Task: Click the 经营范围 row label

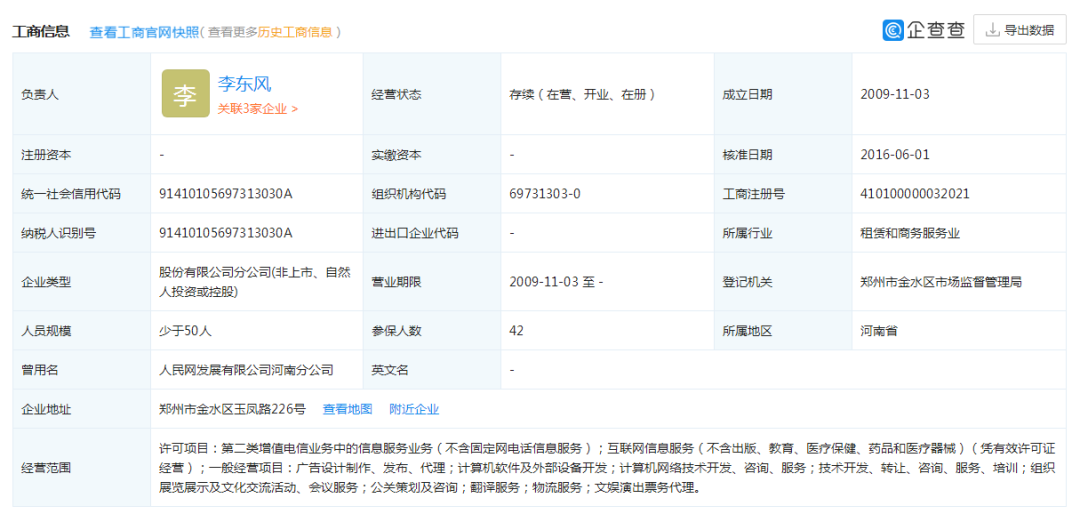Action: [46, 468]
